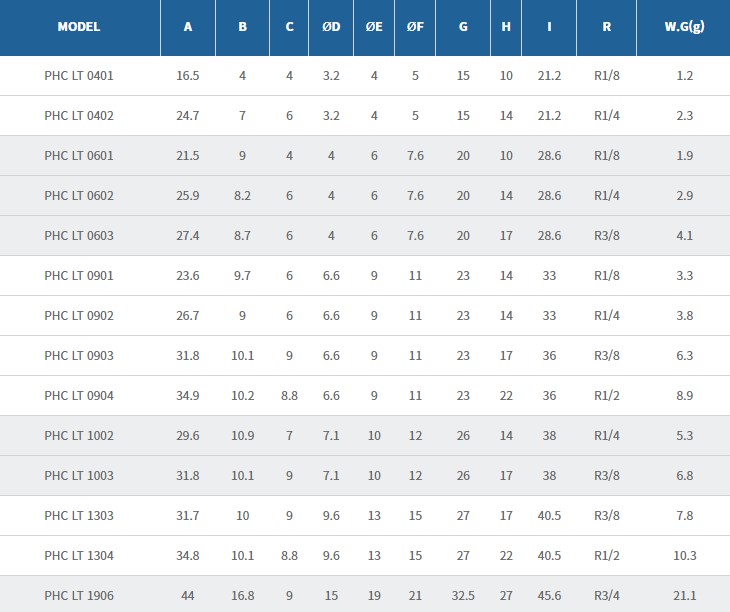The image size is (730, 612).
Task: Click the G column header
Action: (463, 27)
